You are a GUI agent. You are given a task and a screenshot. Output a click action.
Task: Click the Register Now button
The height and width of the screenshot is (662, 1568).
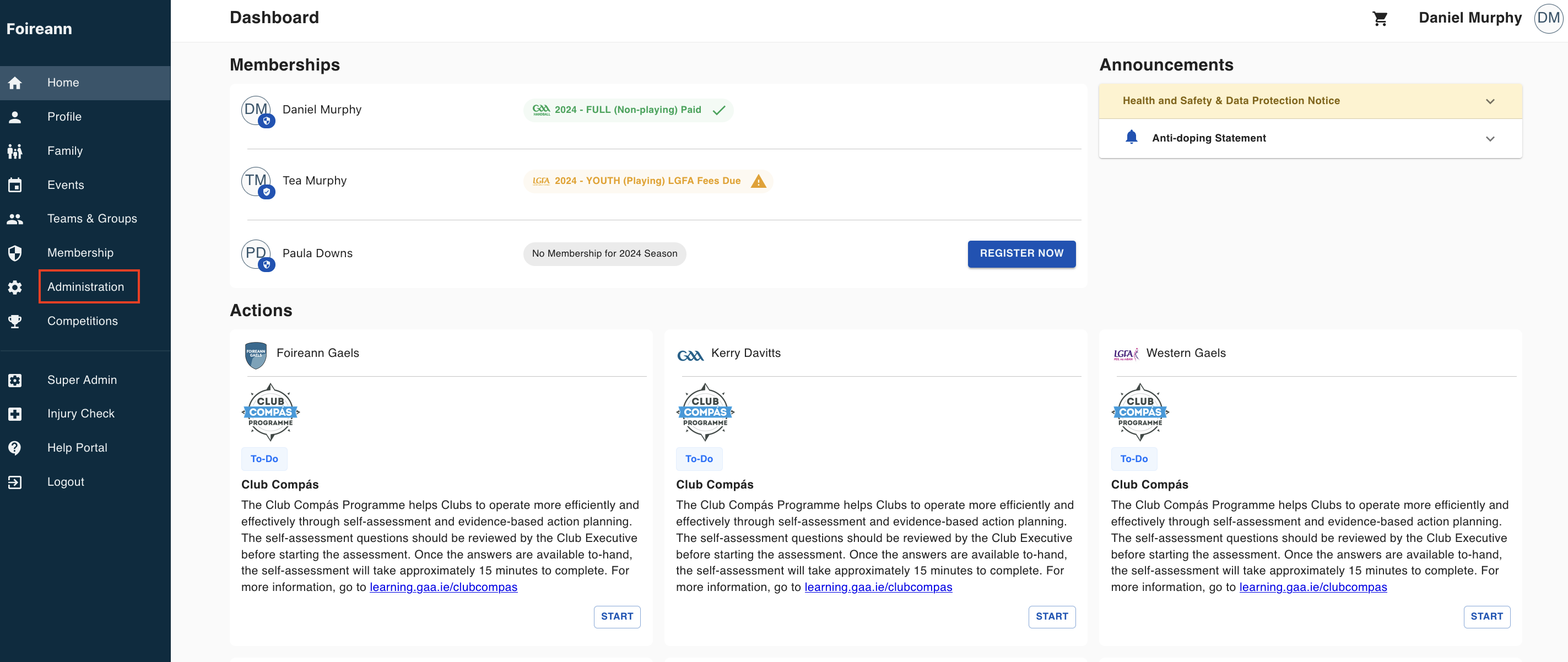(x=1021, y=253)
